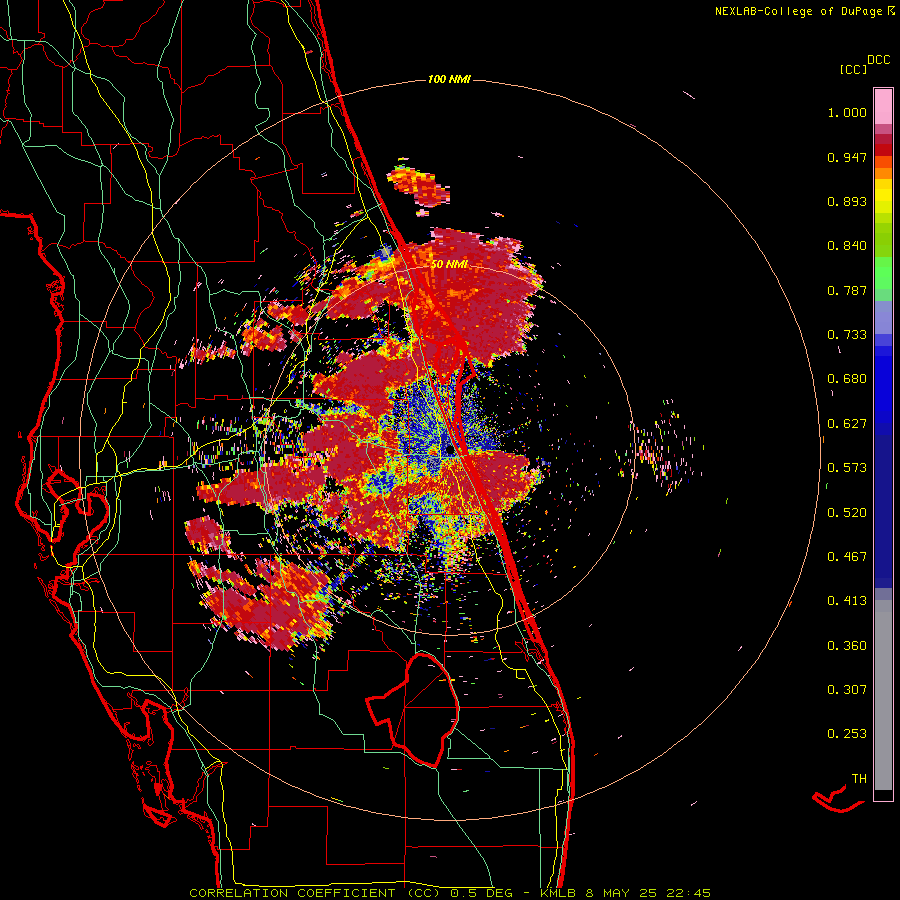Click the 0.680 scale value
The width and height of the screenshot is (900, 900).
tap(847, 379)
